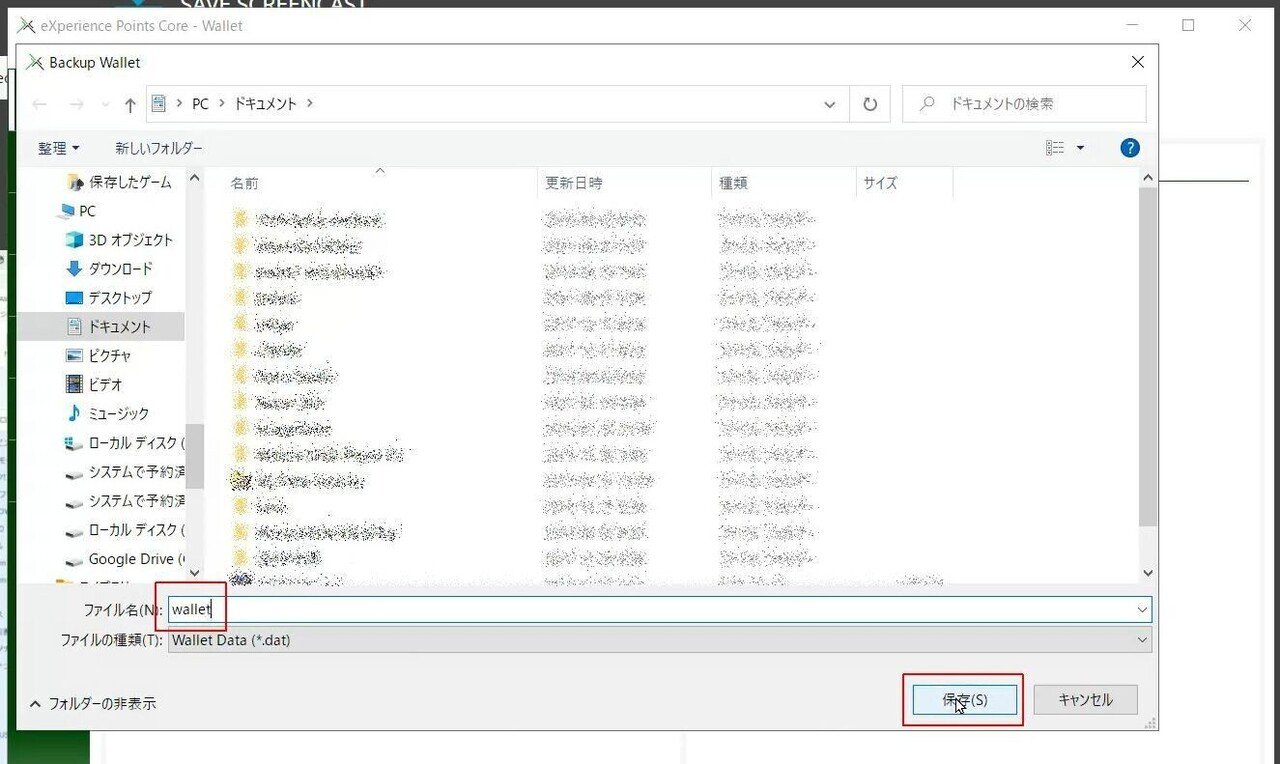Close the Backup Wallet dialog
The image size is (1280, 764).
pos(1137,62)
